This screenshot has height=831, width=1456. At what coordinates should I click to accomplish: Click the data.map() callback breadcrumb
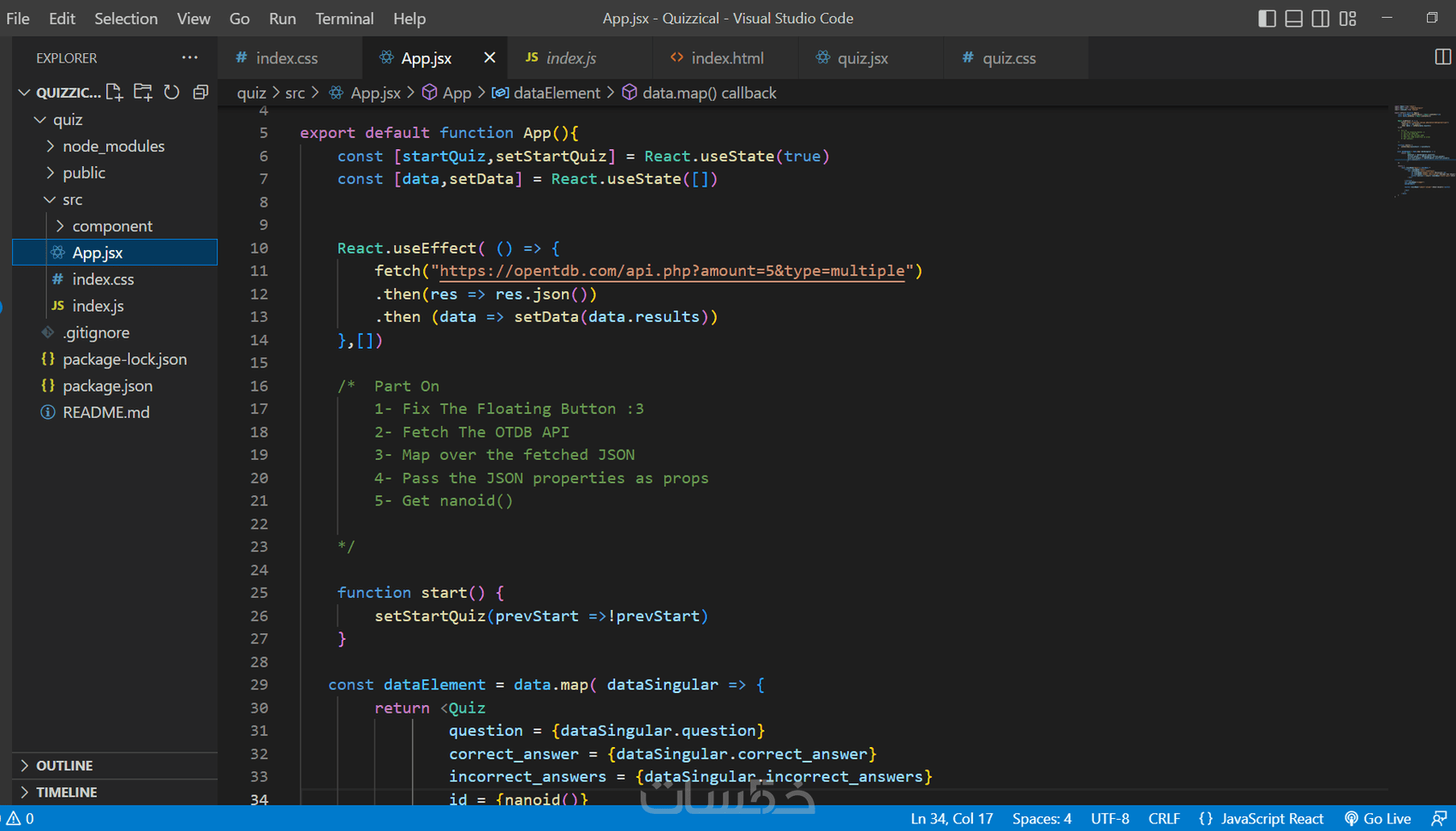(x=700, y=93)
